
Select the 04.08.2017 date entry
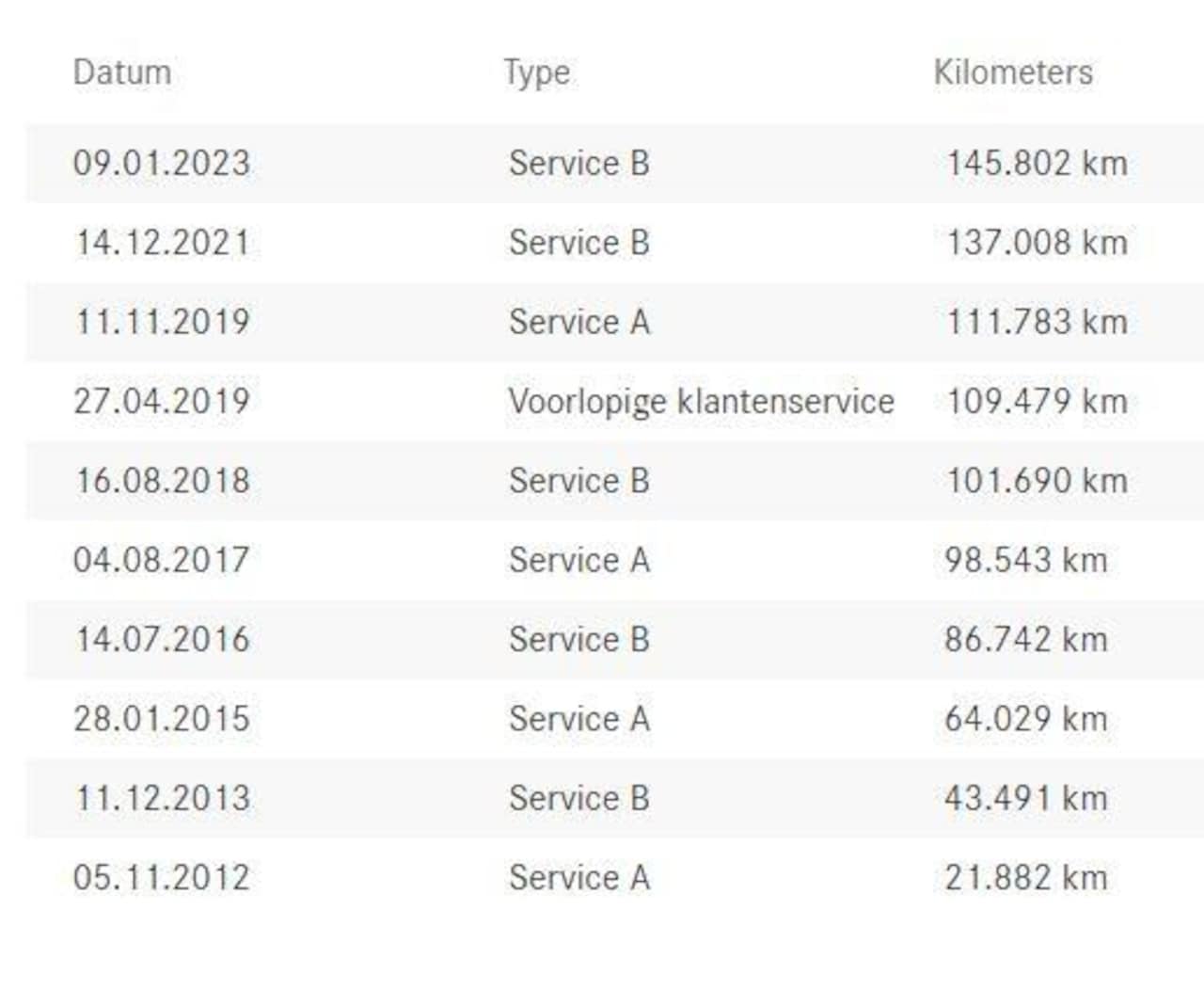click(162, 560)
